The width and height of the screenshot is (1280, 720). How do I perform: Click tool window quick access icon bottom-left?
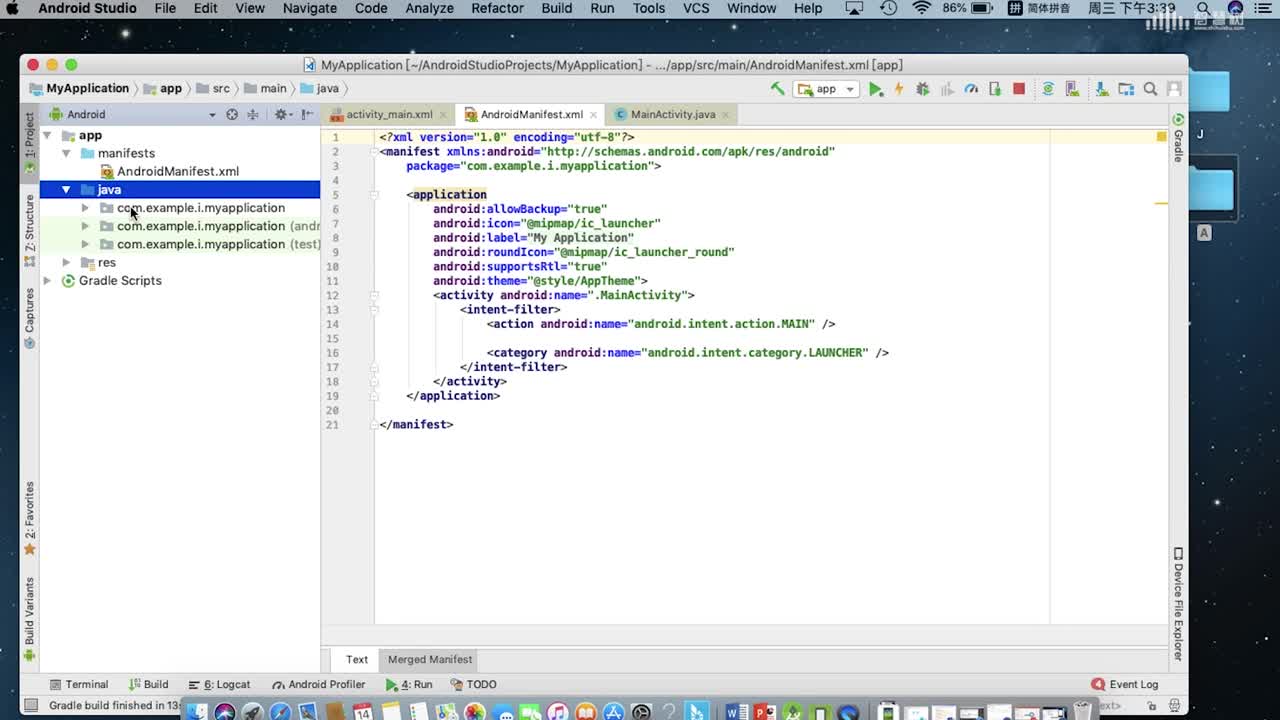(30, 705)
